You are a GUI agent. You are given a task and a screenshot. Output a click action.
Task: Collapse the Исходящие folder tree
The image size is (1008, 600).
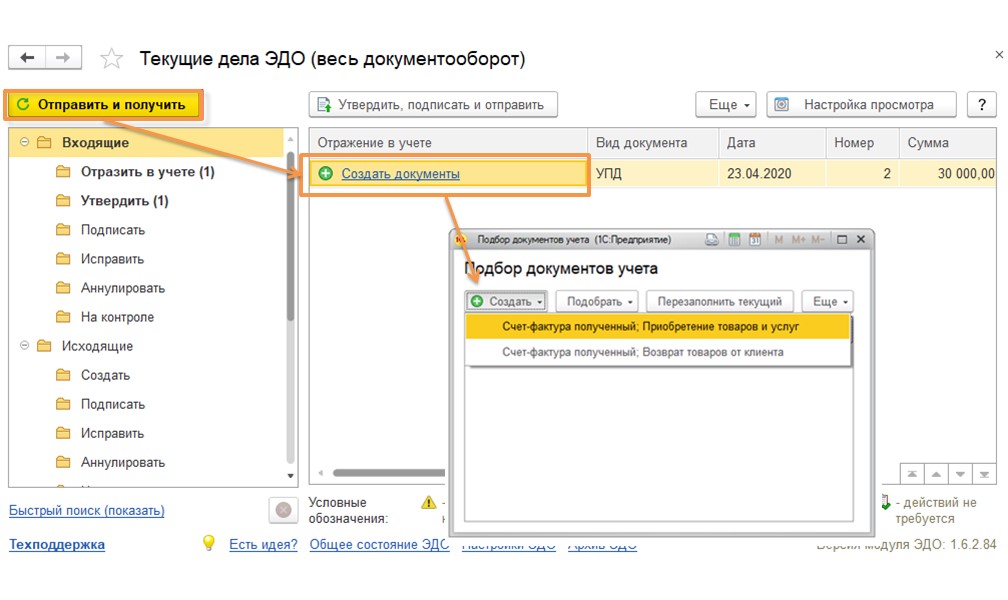pyautogui.click(x=24, y=346)
